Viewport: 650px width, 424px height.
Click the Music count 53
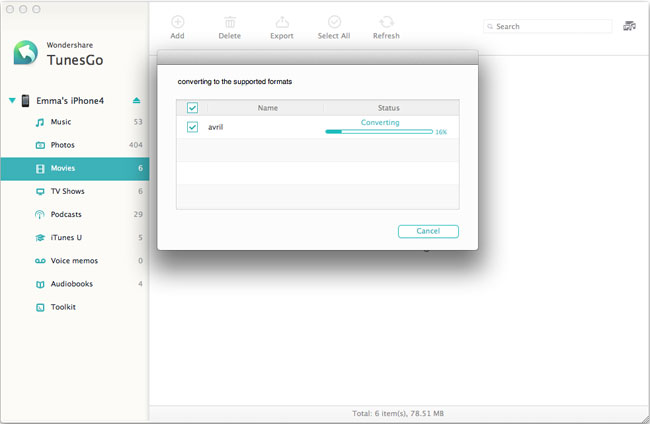pyautogui.click(x=138, y=122)
